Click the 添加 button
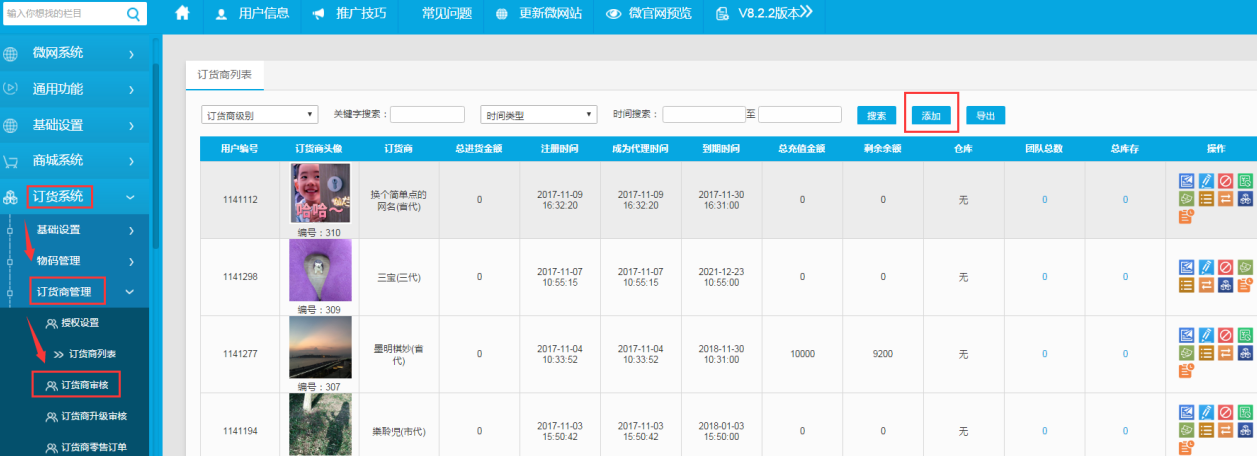 tap(931, 116)
